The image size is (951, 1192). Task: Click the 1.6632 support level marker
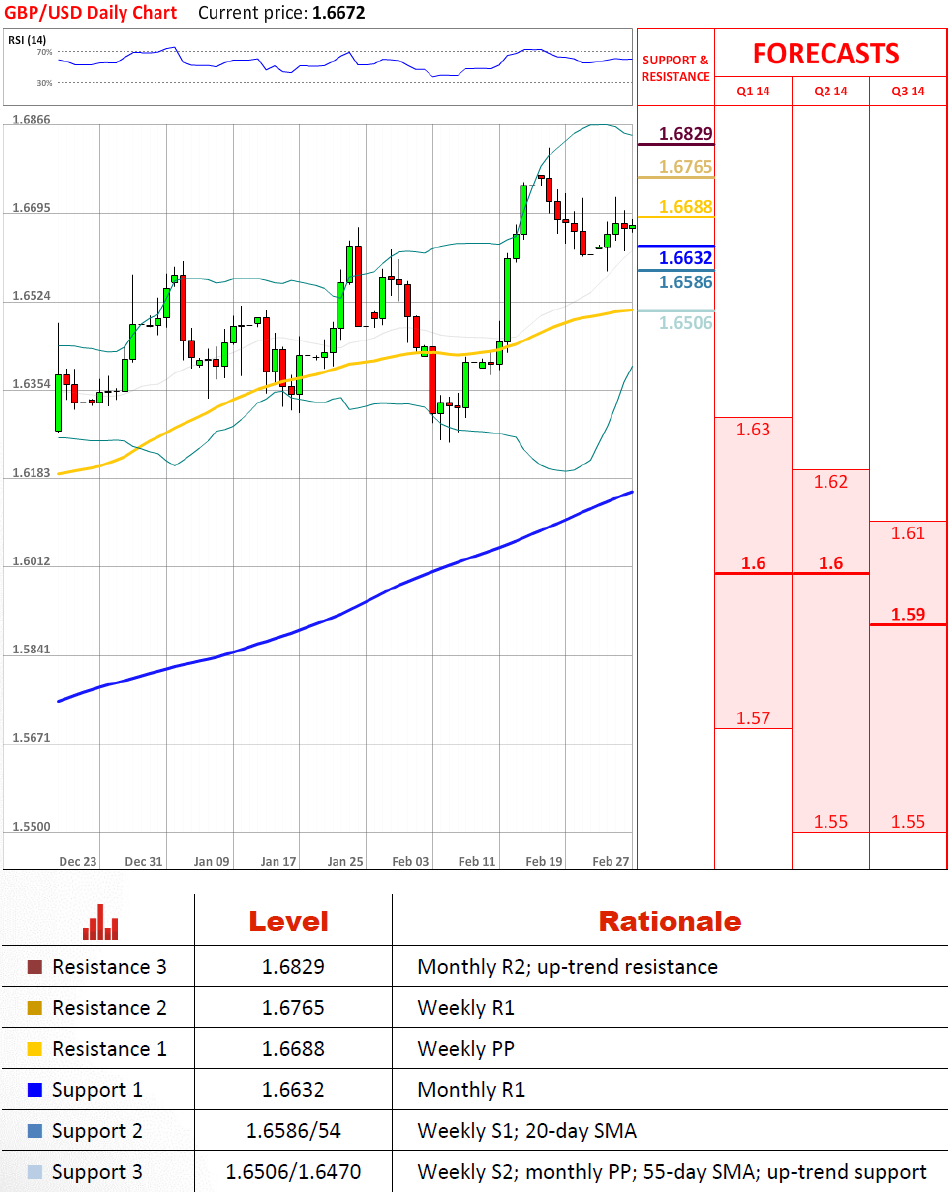(x=686, y=258)
